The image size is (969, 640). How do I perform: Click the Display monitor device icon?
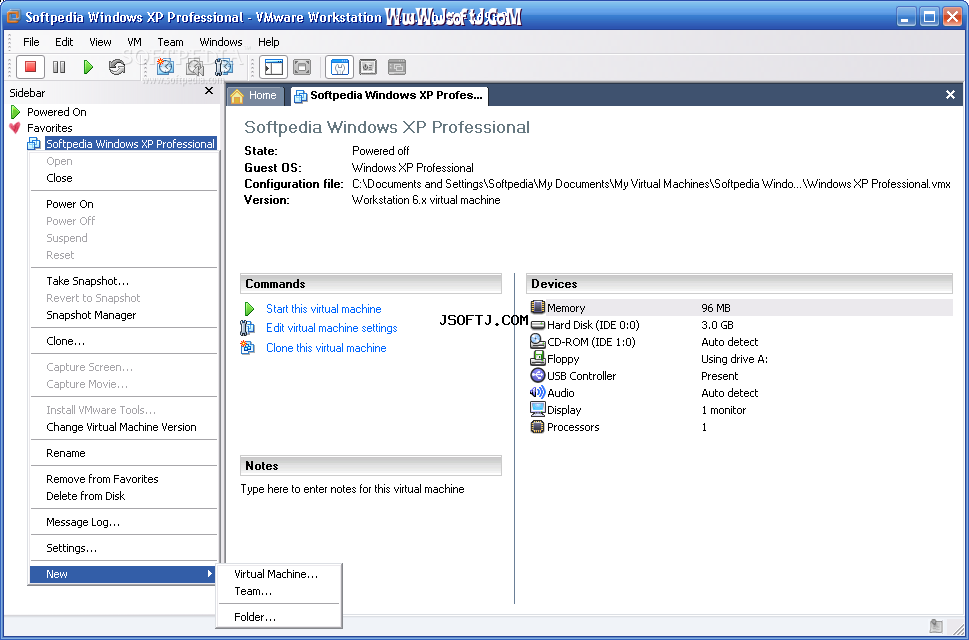pos(538,410)
